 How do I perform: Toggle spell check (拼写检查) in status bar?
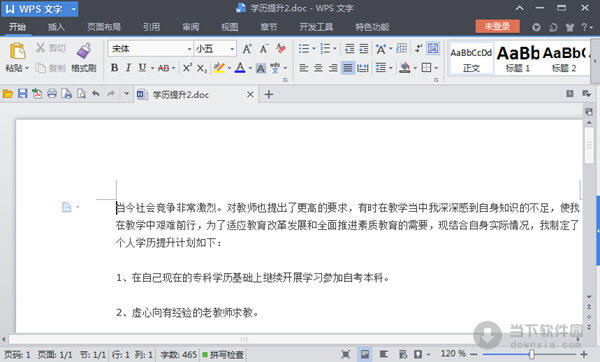click(x=223, y=355)
